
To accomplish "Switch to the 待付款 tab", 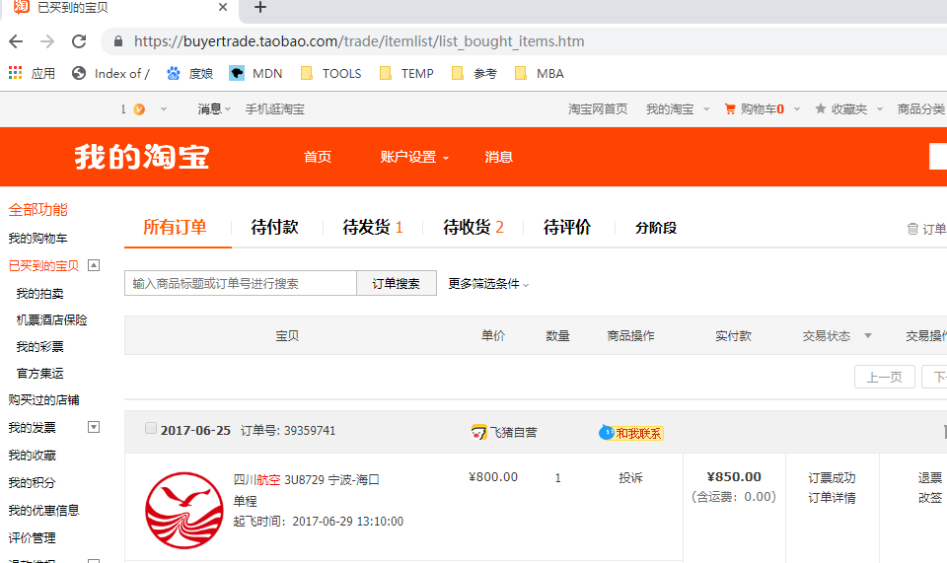I will 275,227.
